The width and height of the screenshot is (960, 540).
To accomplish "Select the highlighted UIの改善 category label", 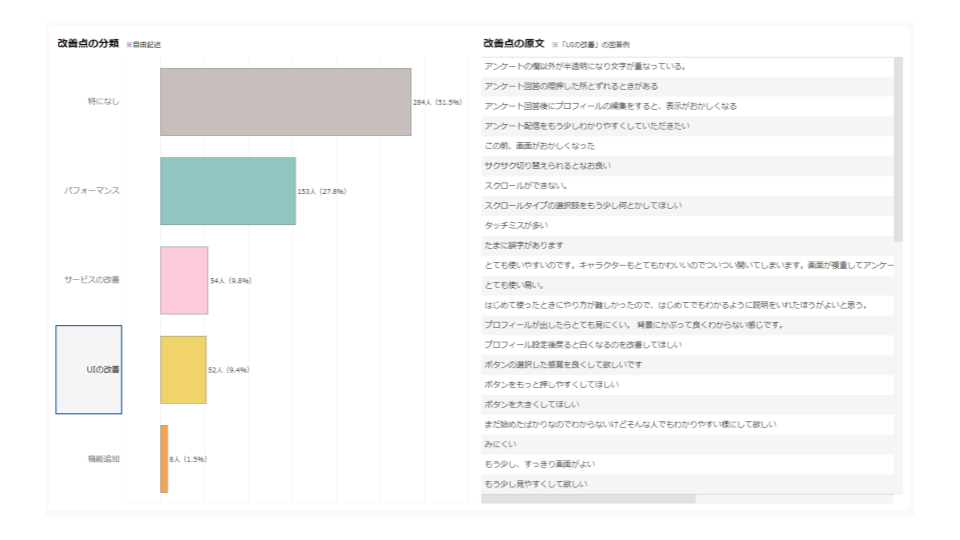I will coord(89,370).
